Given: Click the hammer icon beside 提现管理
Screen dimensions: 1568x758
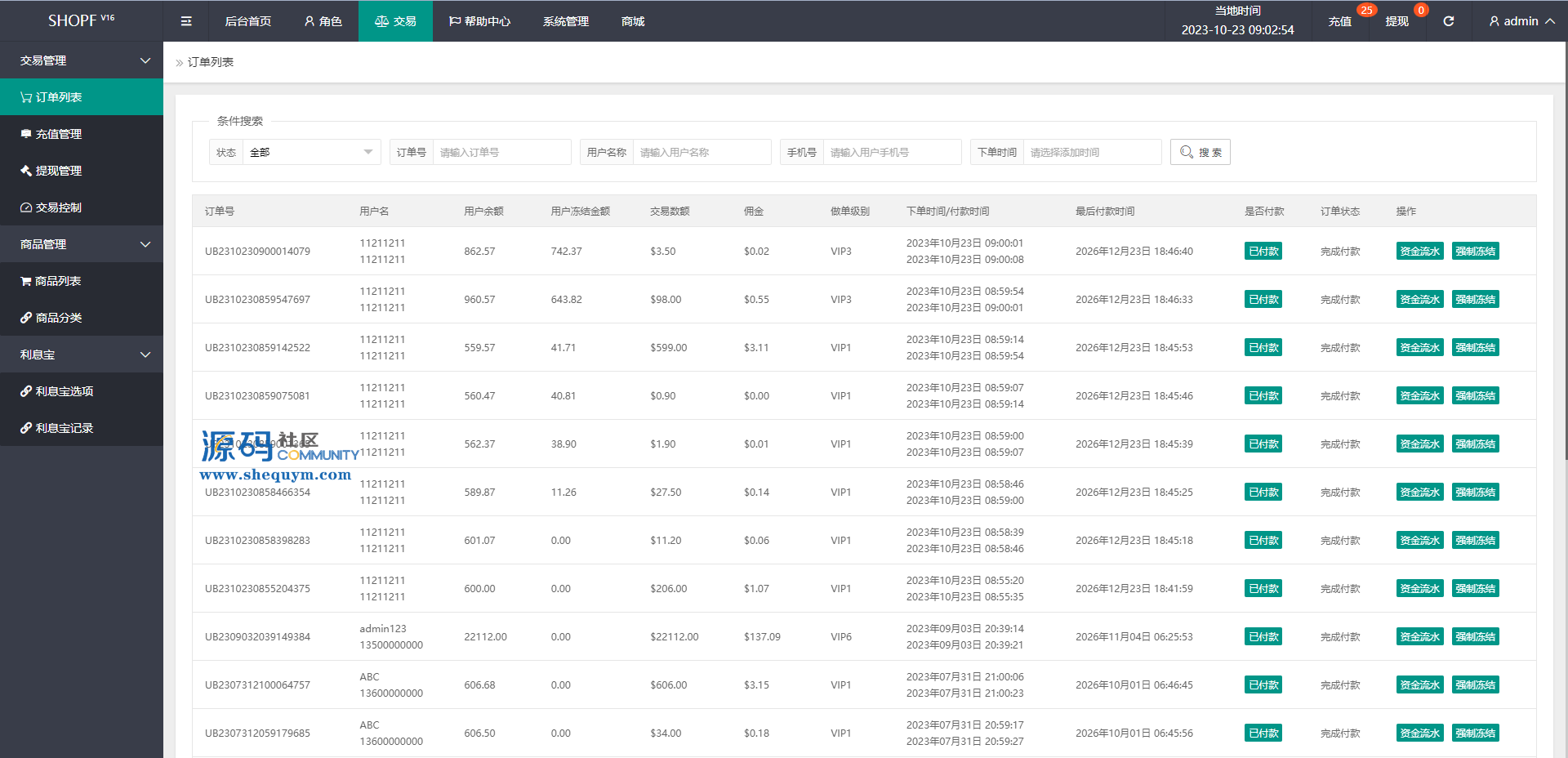Looking at the screenshot, I should click(26, 171).
